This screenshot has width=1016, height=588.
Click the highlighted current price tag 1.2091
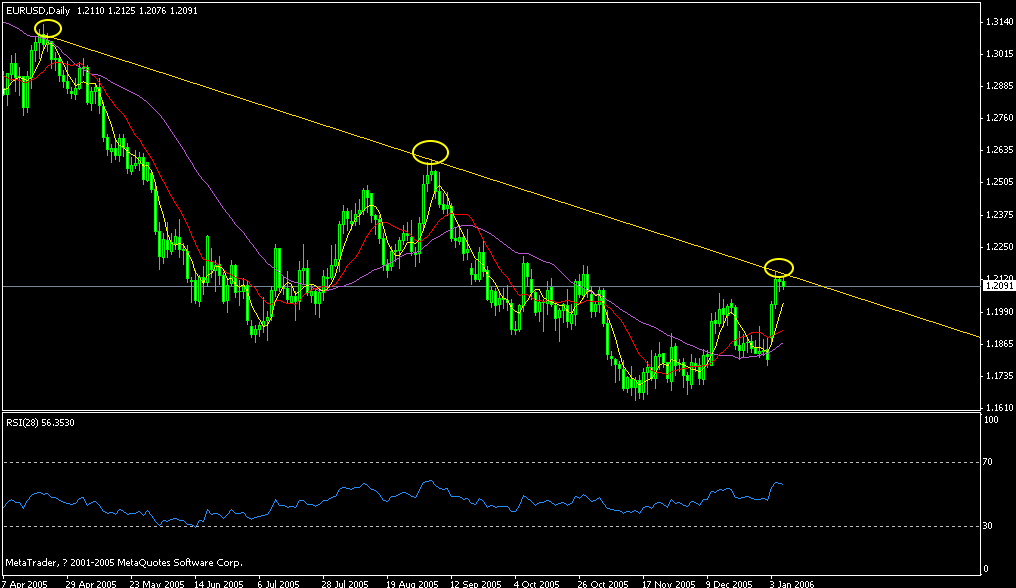(999, 286)
